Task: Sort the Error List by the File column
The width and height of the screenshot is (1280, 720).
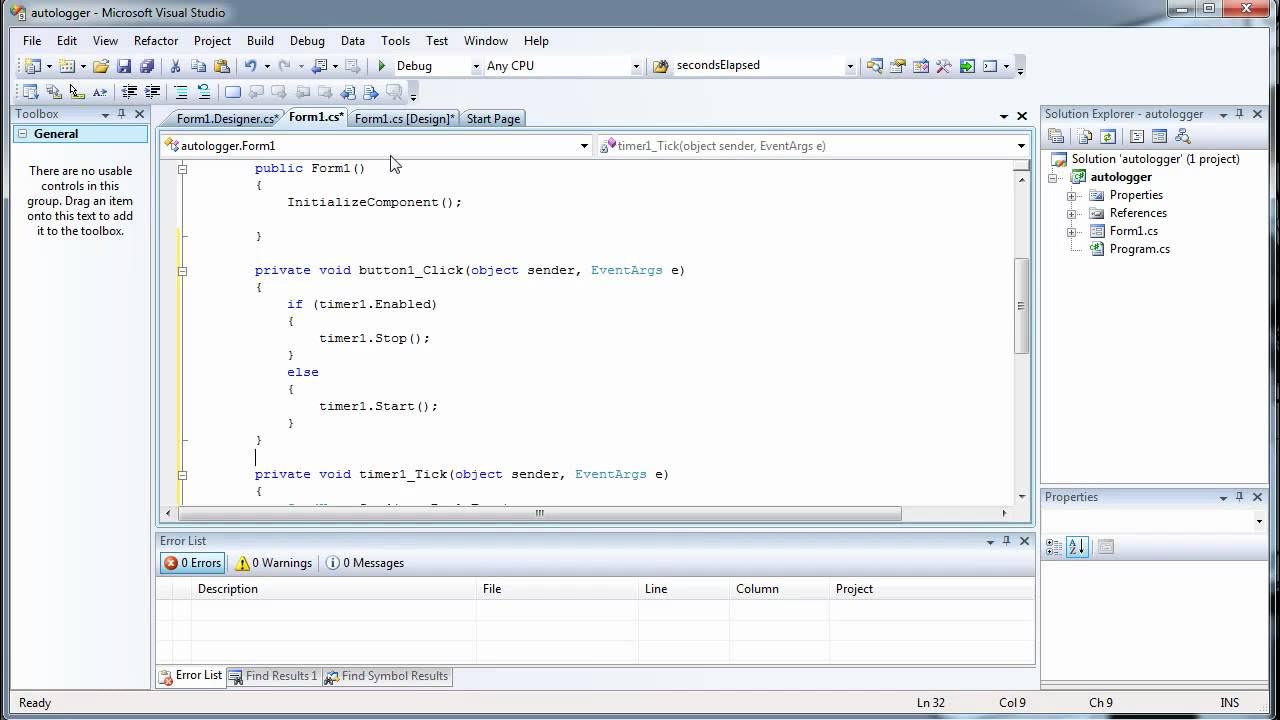Action: [x=557, y=589]
